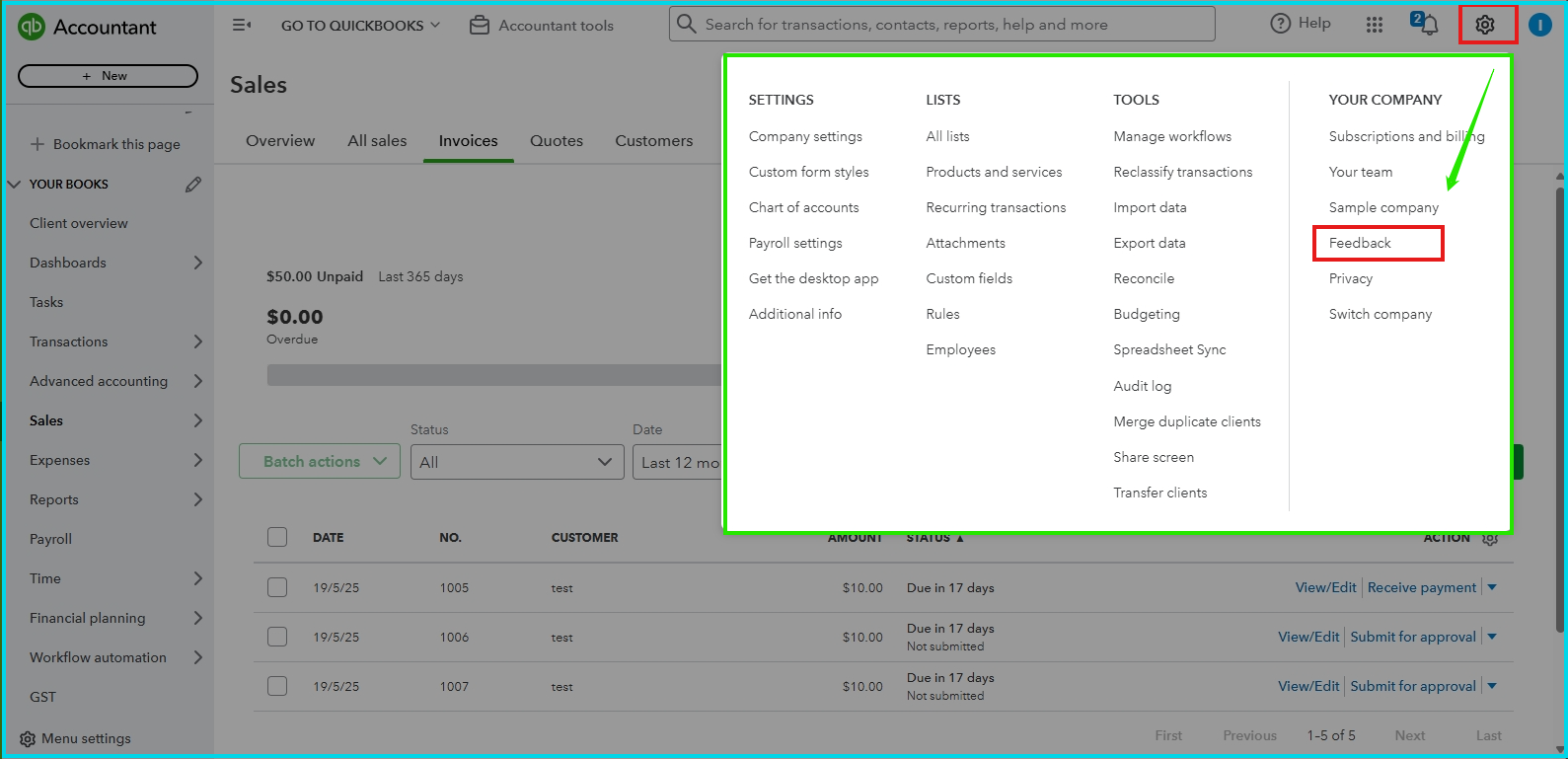Open Custom form styles menu item
This screenshot has width=1568, height=759.
pyautogui.click(x=808, y=172)
